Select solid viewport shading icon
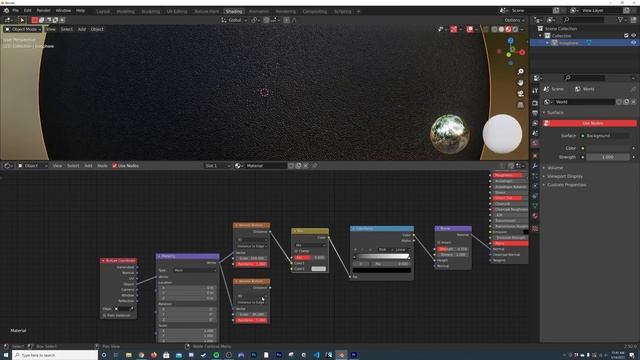This screenshot has height=360, width=640. click(501, 29)
